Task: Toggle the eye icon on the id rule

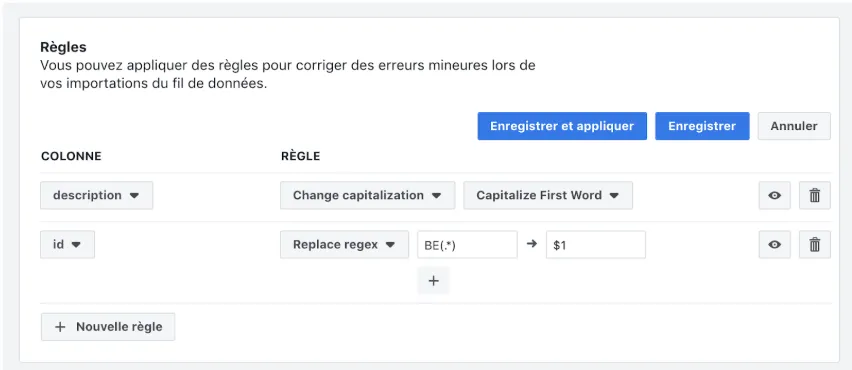Action: tap(774, 244)
